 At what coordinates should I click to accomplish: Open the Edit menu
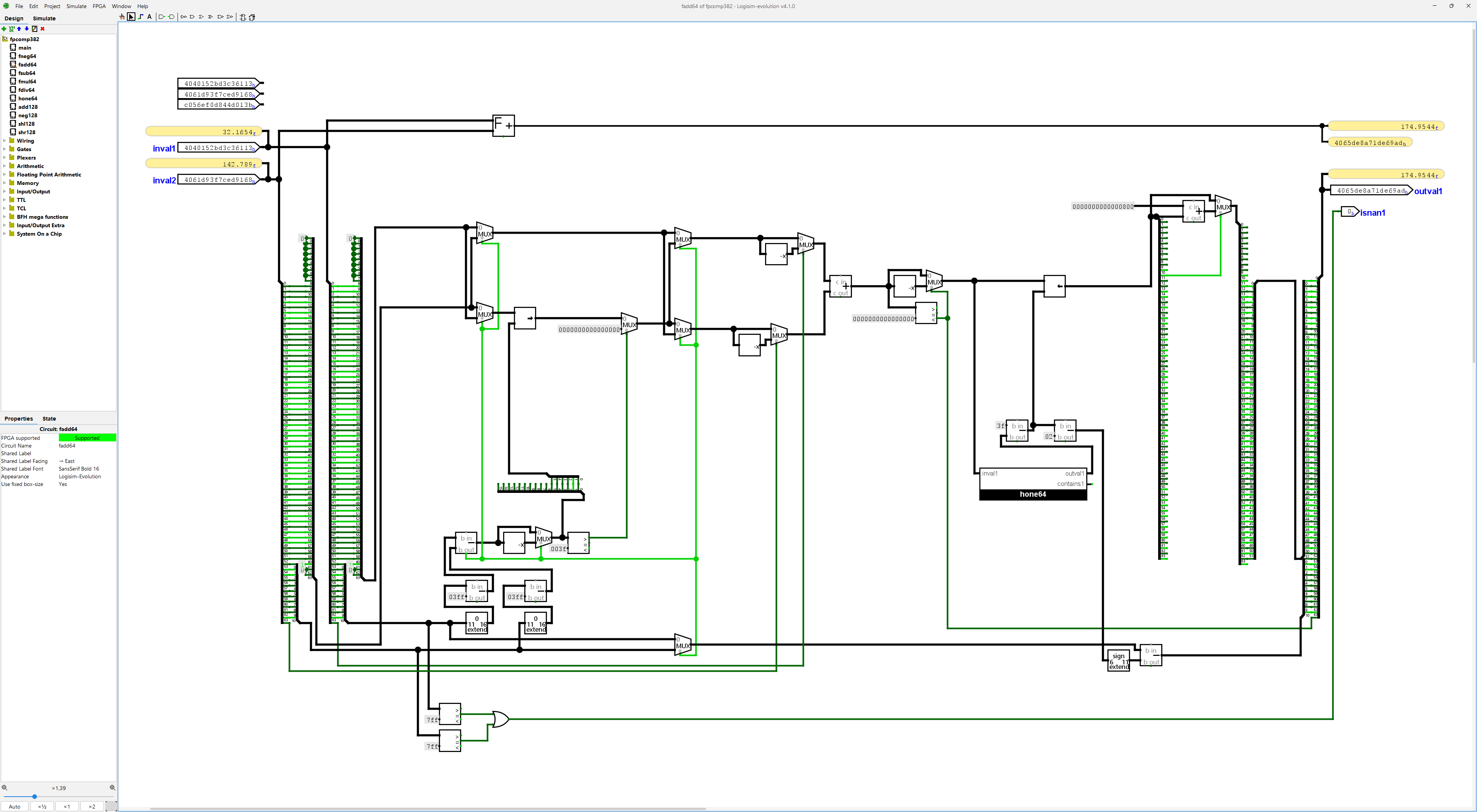34,6
